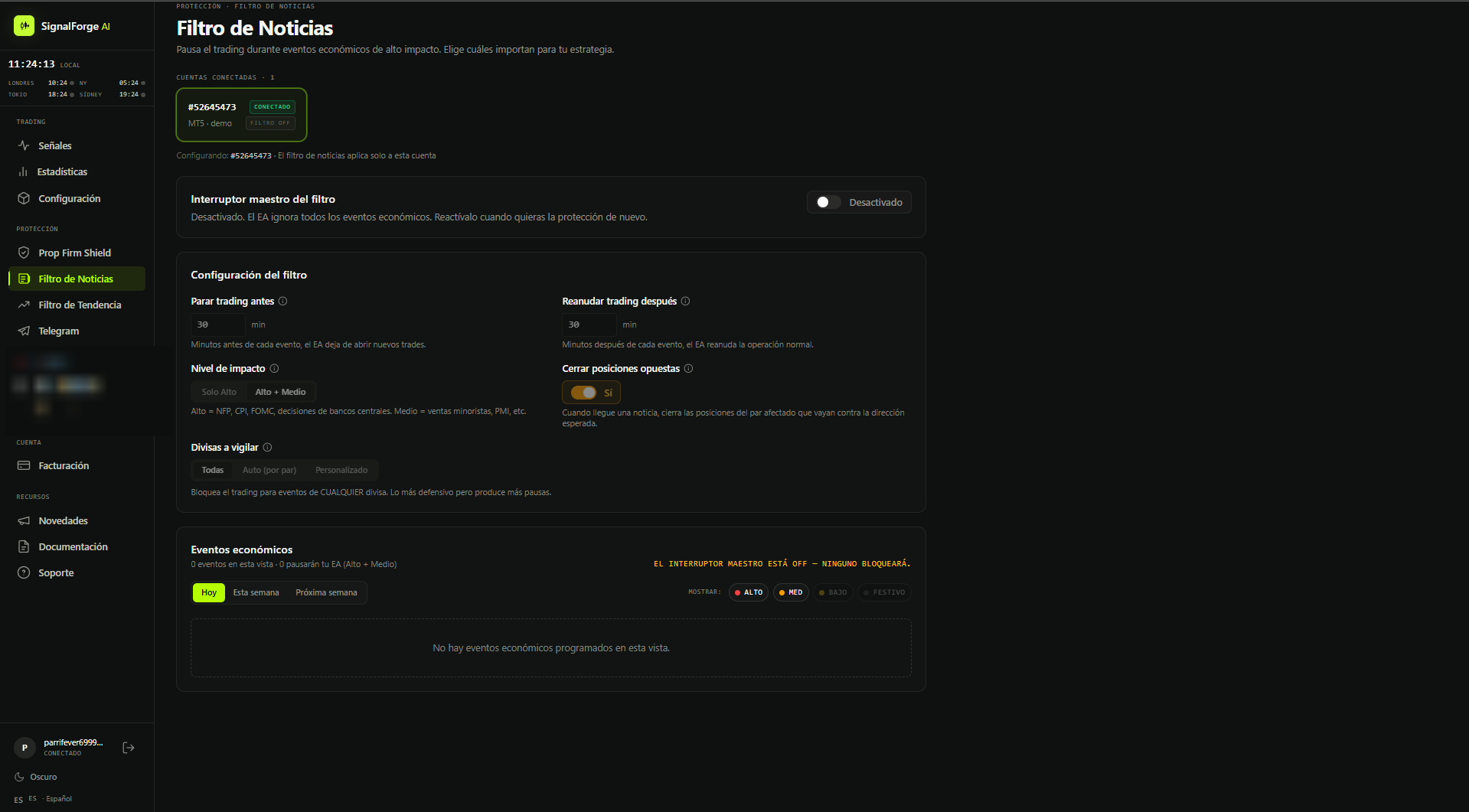This screenshot has height=812, width=1469.
Task: Open Prop Firm Shield via shield icon
Action: 24,253
